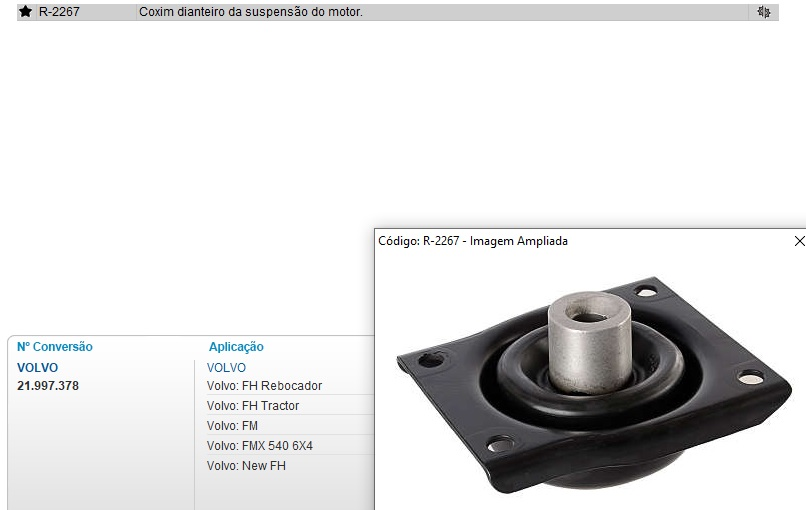The image size is (806, 510).
Task: Click the Nº Conversão header
Action: tap(54, 347)
